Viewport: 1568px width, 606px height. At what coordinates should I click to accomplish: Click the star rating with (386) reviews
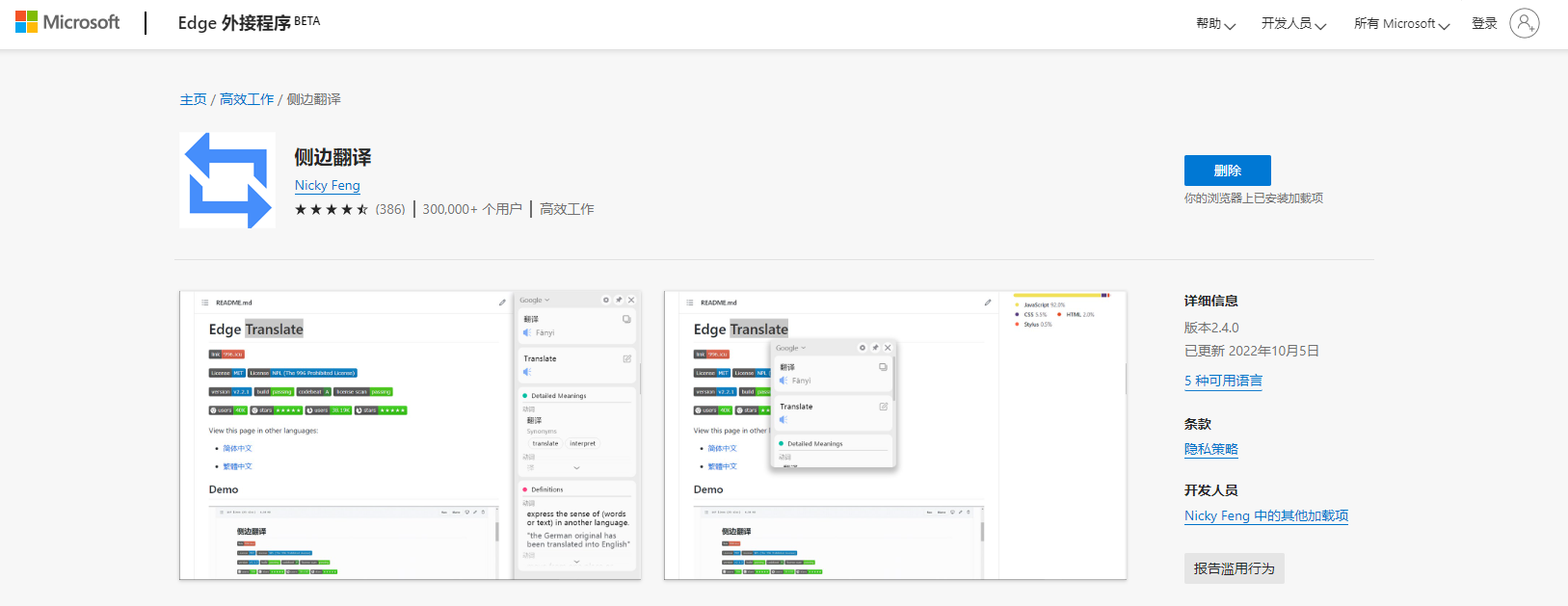pyautogui.click(x=350, y=209)
